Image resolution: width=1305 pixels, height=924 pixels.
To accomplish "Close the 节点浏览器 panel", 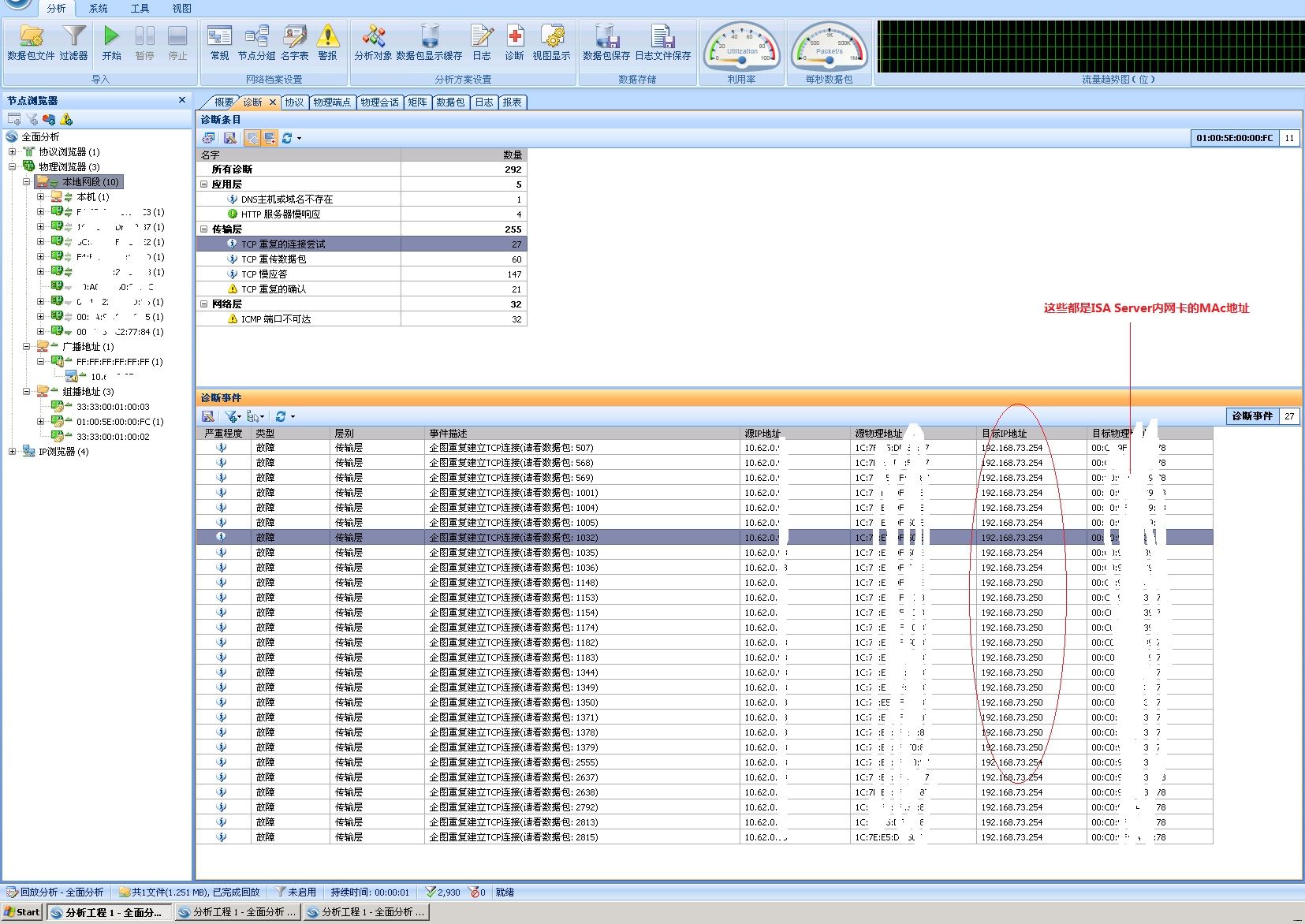I will point(182,100).
